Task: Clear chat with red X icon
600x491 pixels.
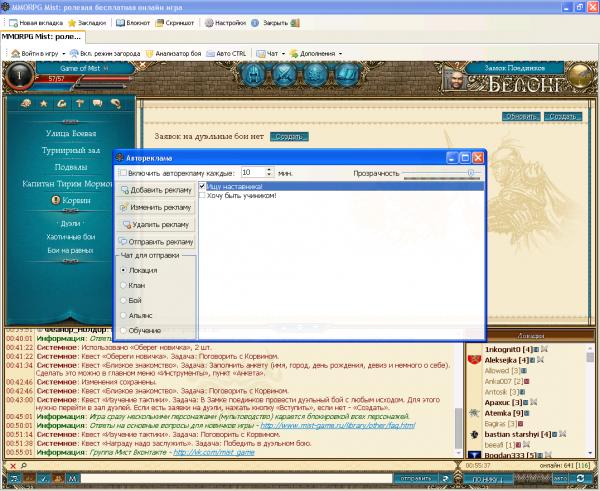Action: pos(13,466)
